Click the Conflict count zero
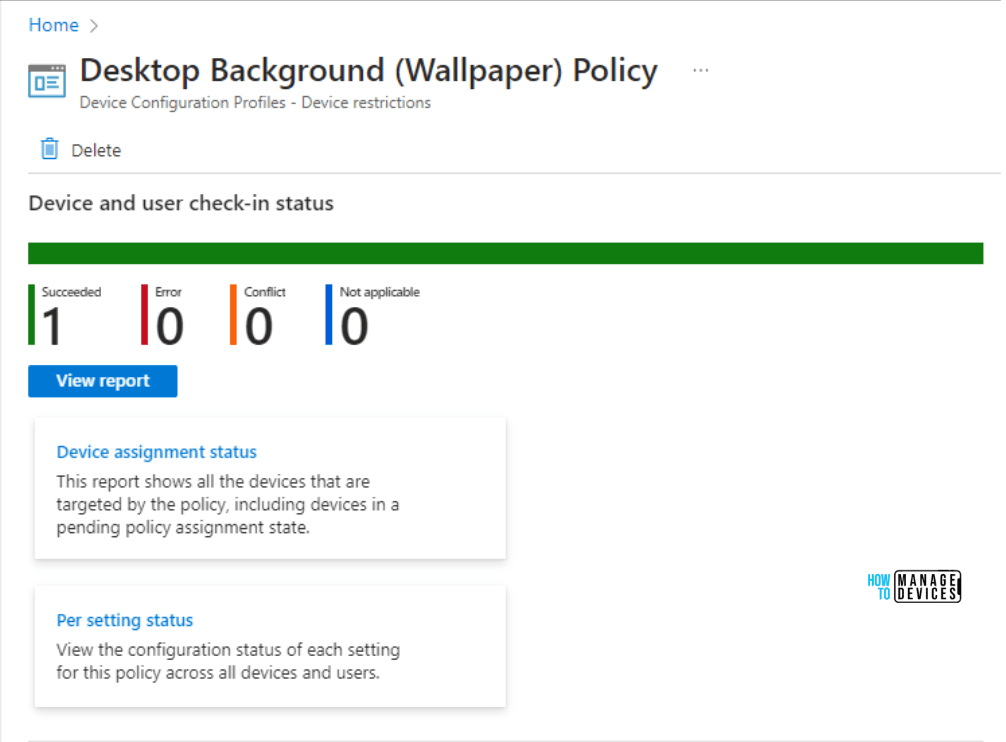The image size is (1006, 742). (x=260, y=328)
